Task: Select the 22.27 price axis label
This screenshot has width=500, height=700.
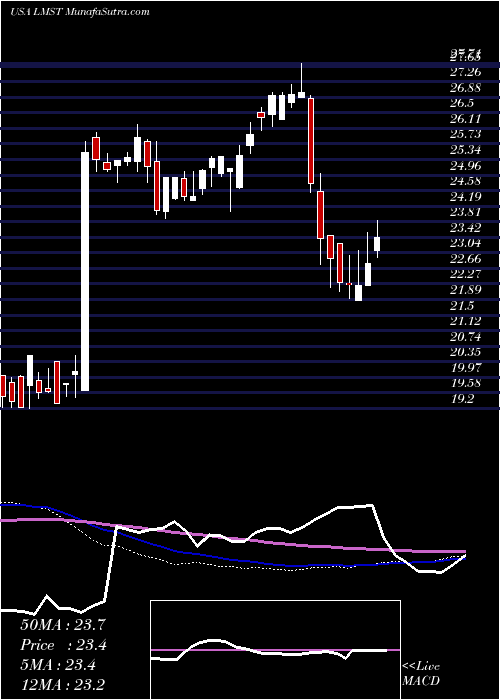Action: 465,274
